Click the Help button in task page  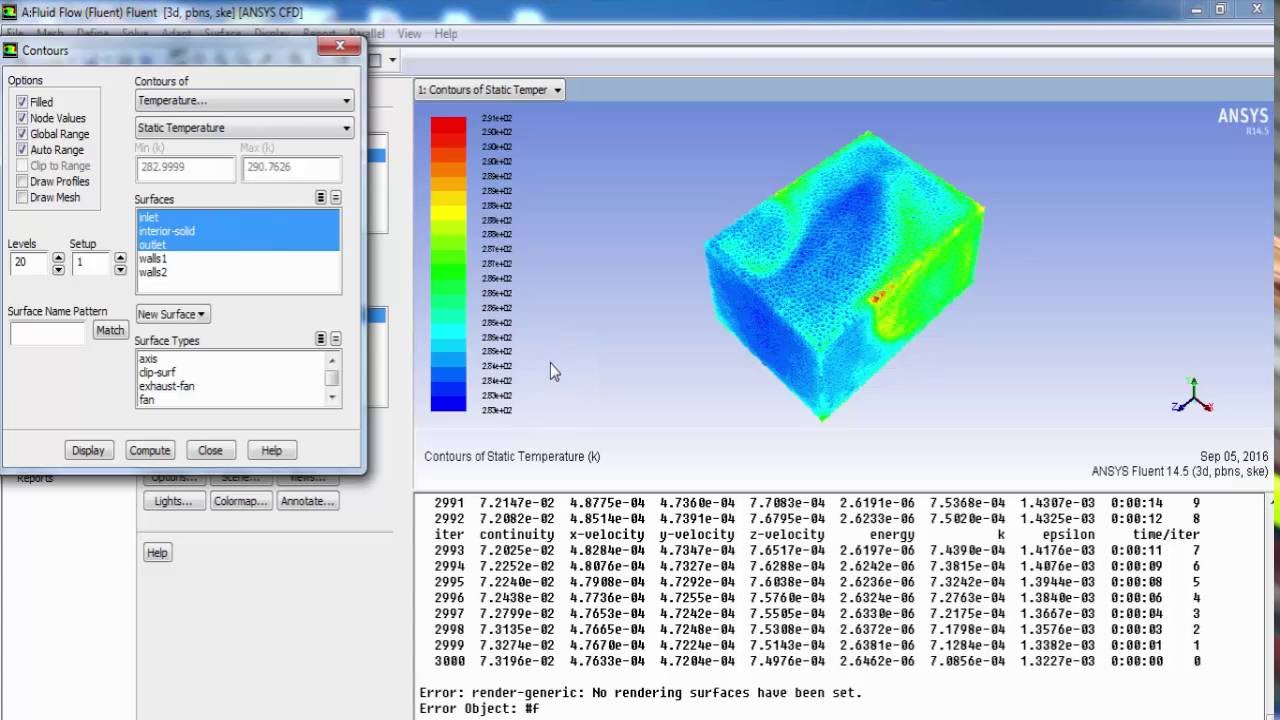point(157,552)
